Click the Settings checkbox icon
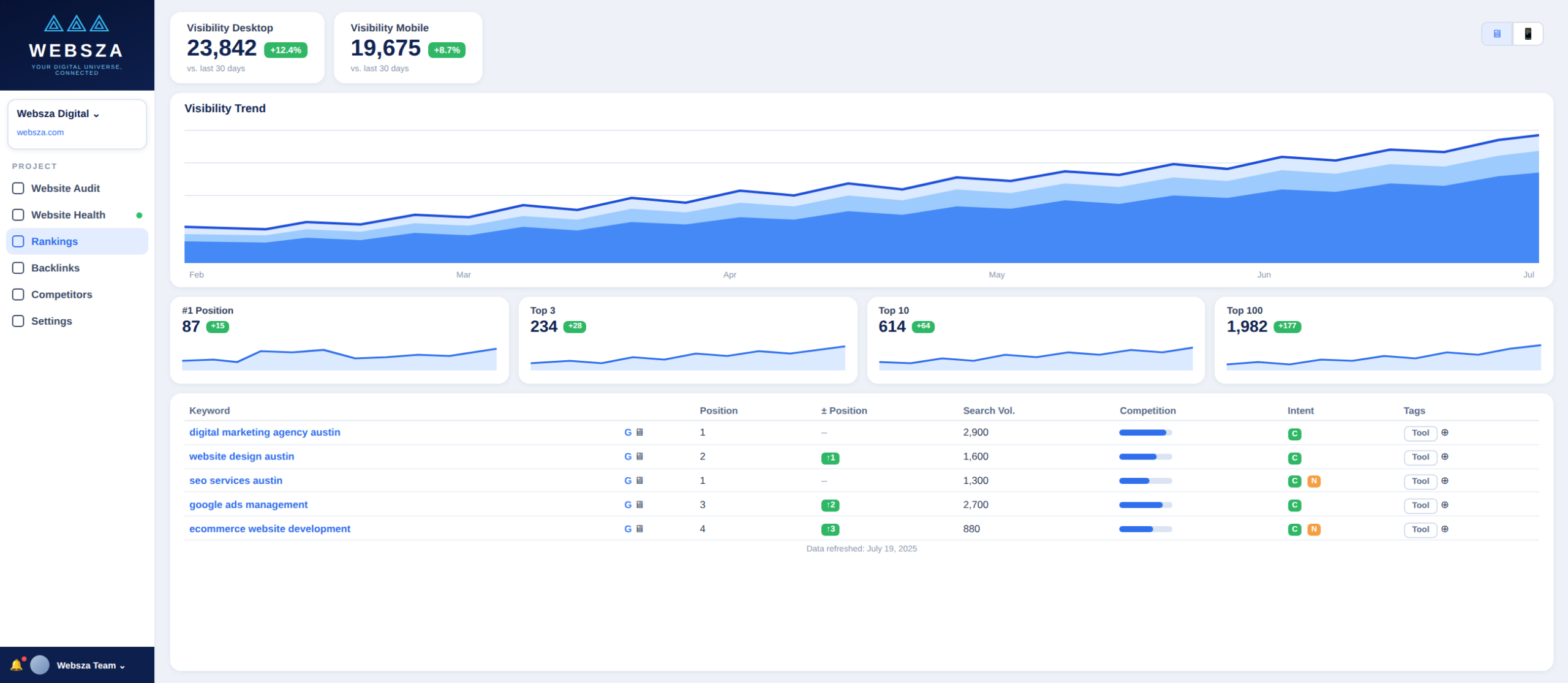 coord(18,321)
